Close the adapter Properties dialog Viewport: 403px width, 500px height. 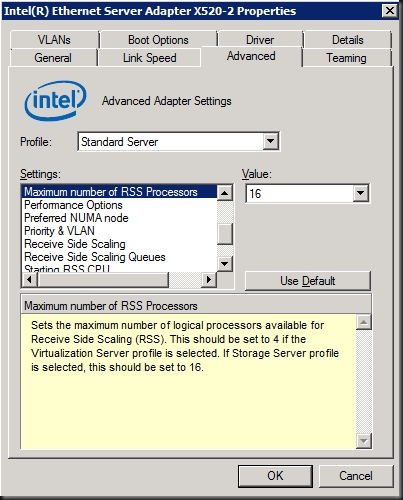(390, 11)
